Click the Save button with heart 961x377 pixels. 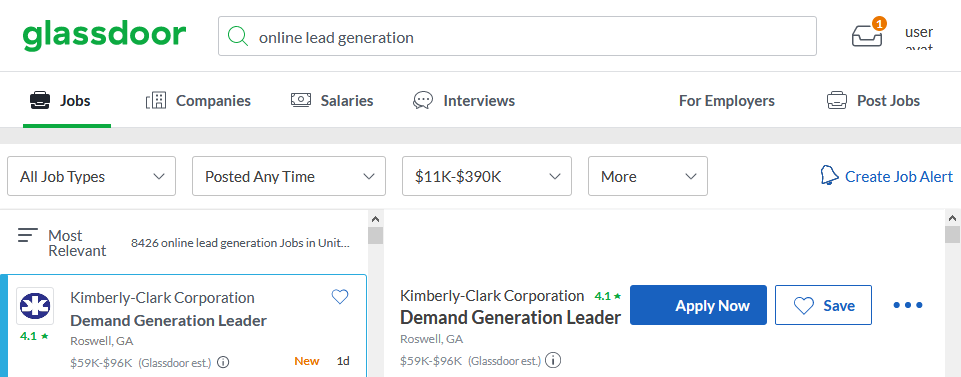(823, 305)
